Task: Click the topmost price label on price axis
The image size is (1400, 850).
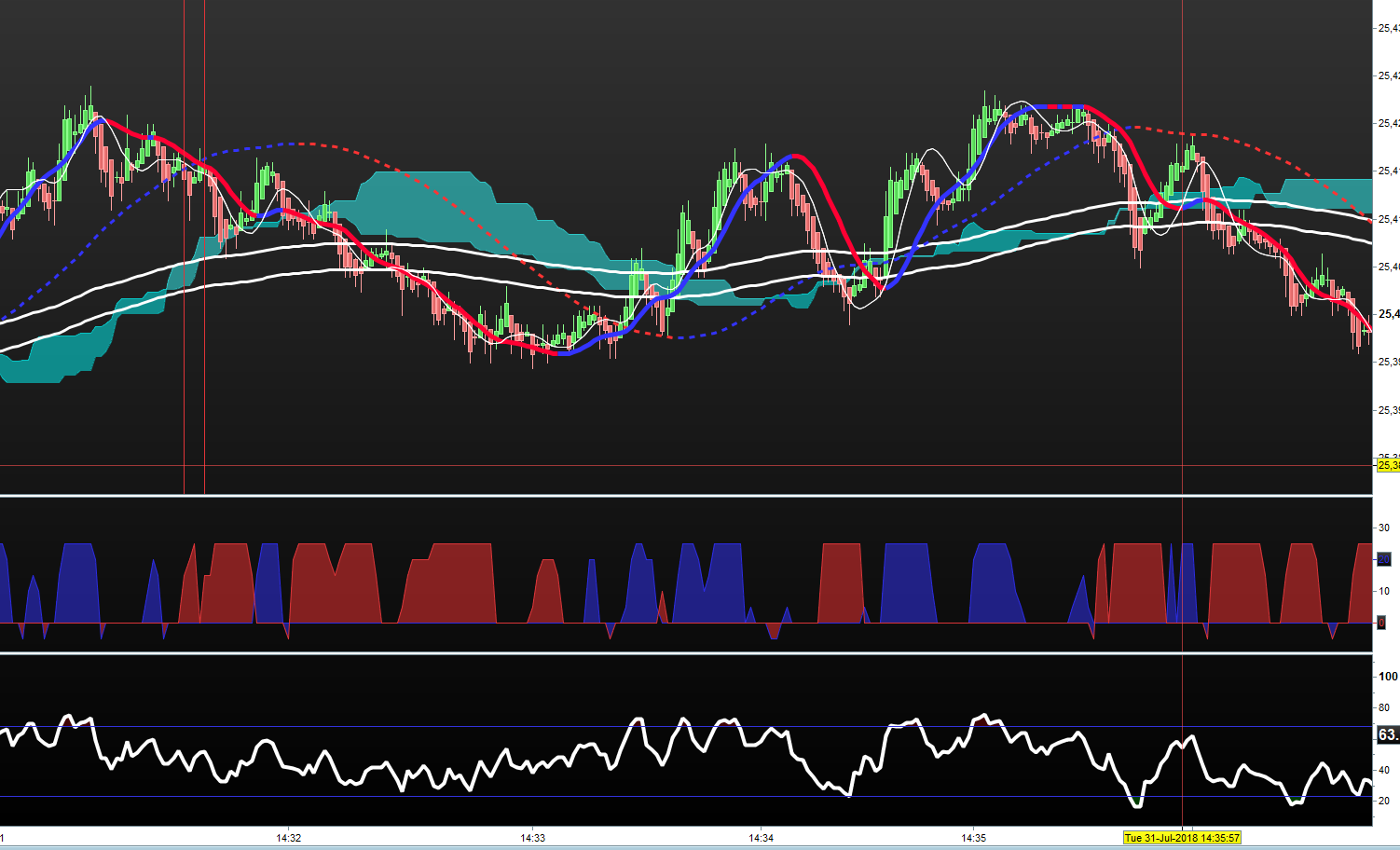Action: pos(1388,28)
